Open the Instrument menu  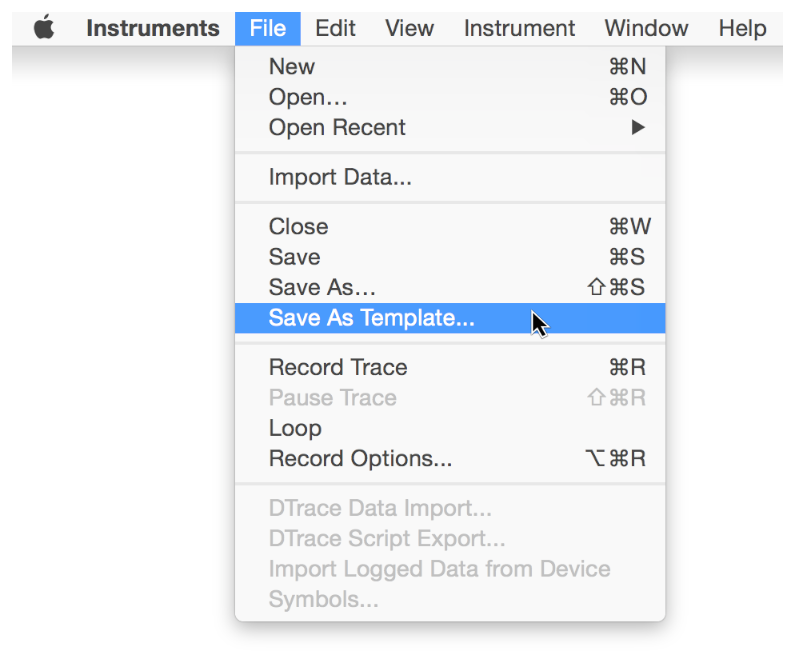(x=519, y=28)
